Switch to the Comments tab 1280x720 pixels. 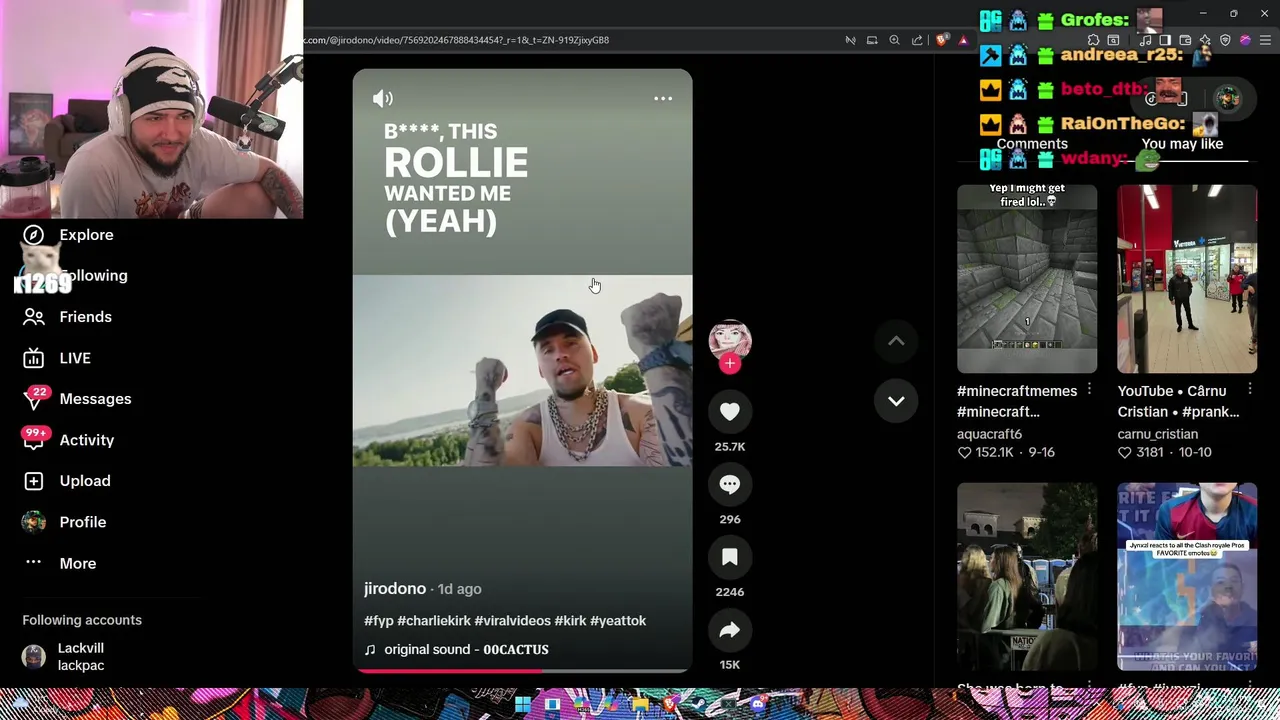tap(1031, 144)
